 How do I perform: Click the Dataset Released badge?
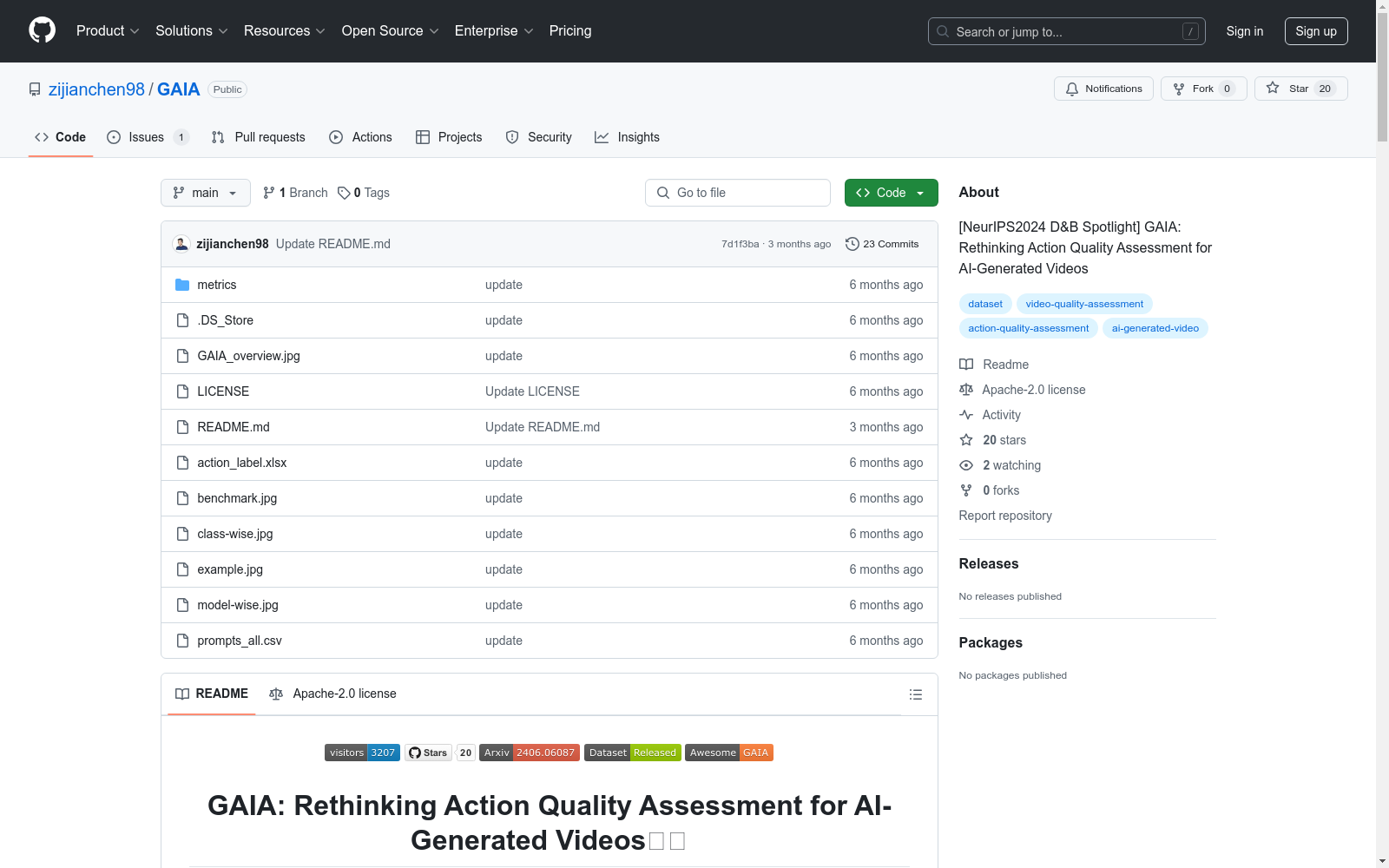tap(633, 753)
